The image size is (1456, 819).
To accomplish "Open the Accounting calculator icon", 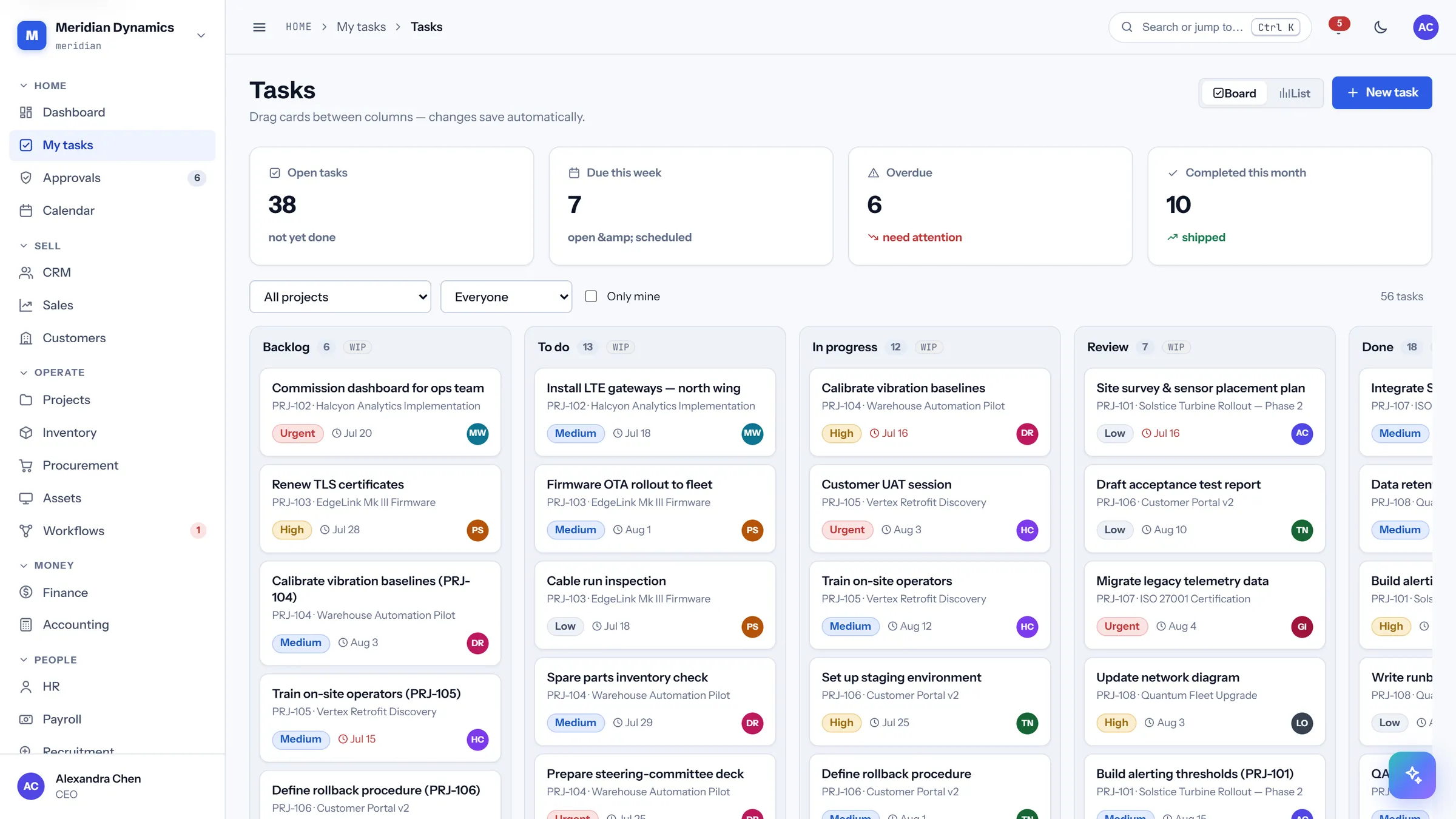I will (x=25, y=625).
